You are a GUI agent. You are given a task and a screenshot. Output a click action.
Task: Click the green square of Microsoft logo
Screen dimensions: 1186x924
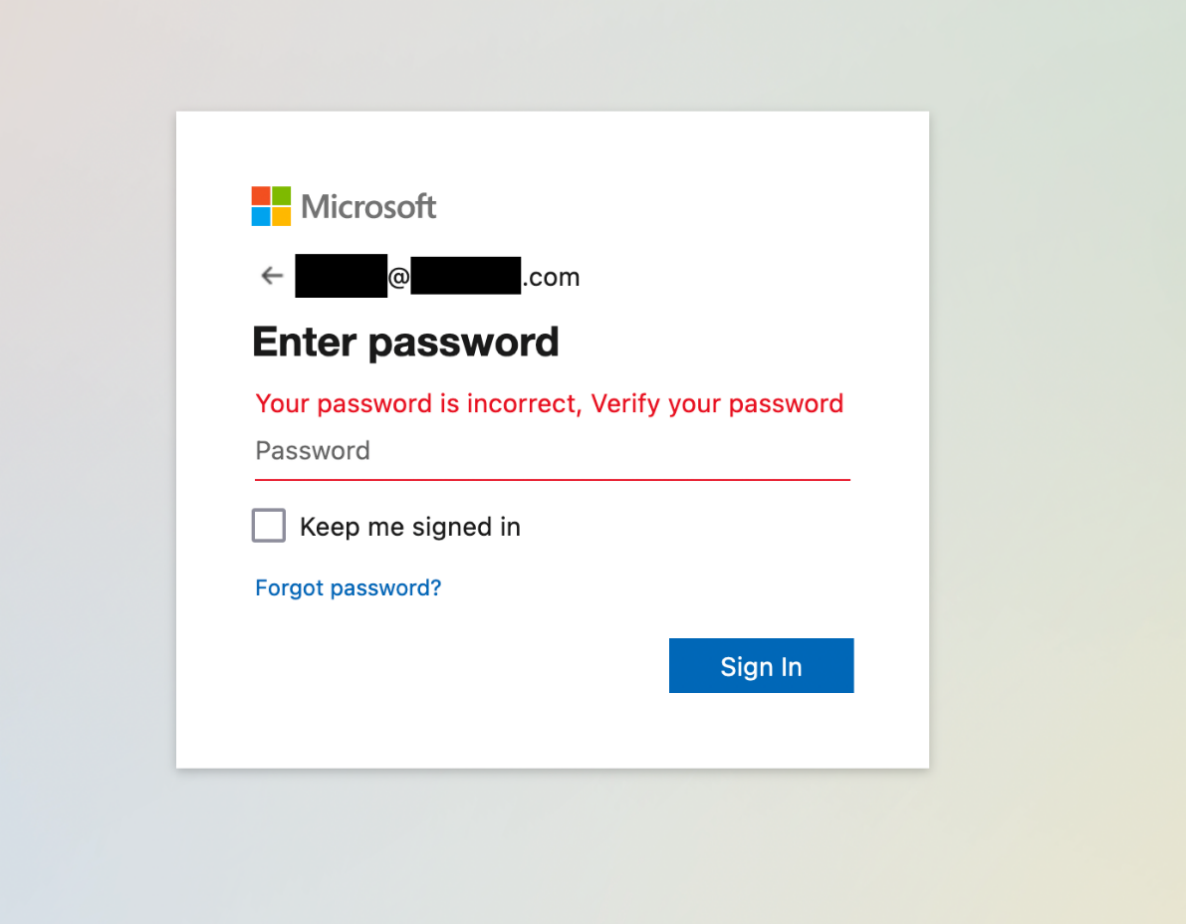coord(281,196)
